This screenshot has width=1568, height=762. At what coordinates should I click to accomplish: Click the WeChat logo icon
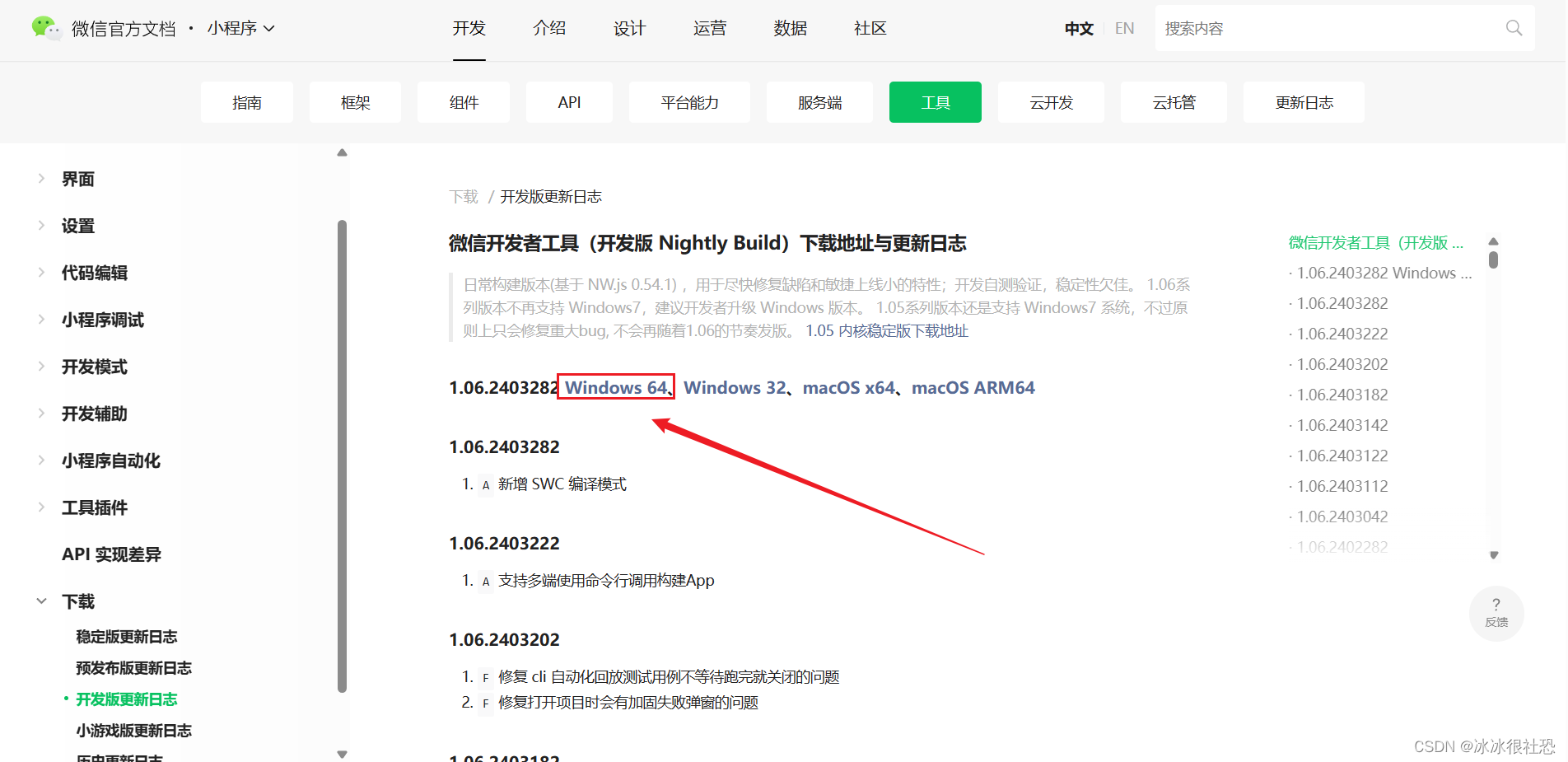(46, 28)
